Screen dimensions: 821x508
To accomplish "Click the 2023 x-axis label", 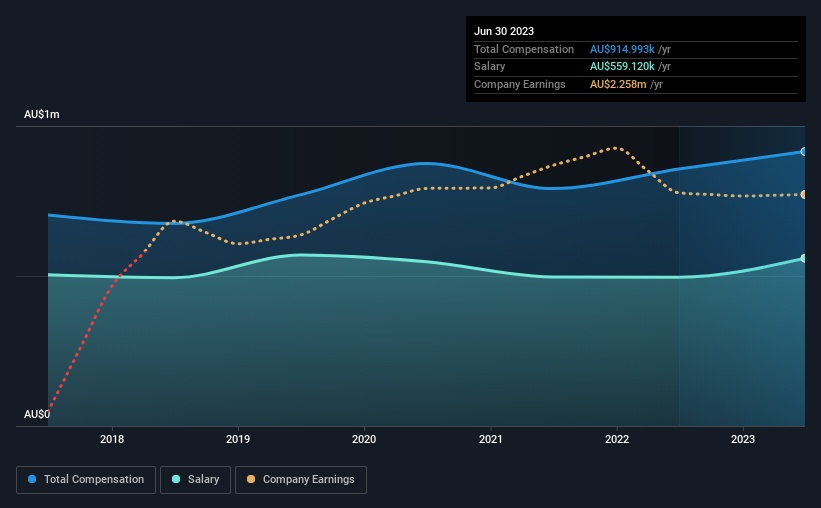I will pos(743,439).
